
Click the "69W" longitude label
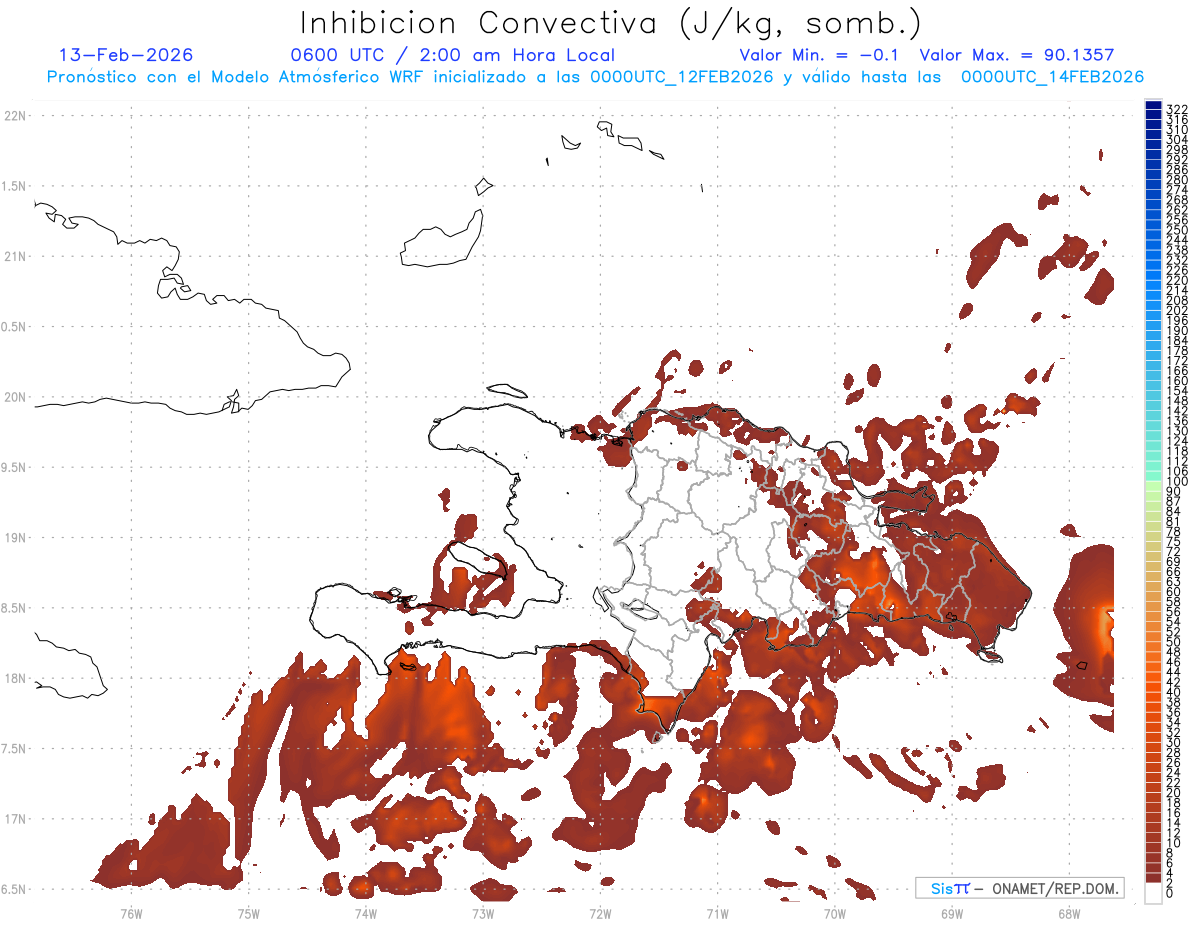pyautogui.click(x=952, y=913)
